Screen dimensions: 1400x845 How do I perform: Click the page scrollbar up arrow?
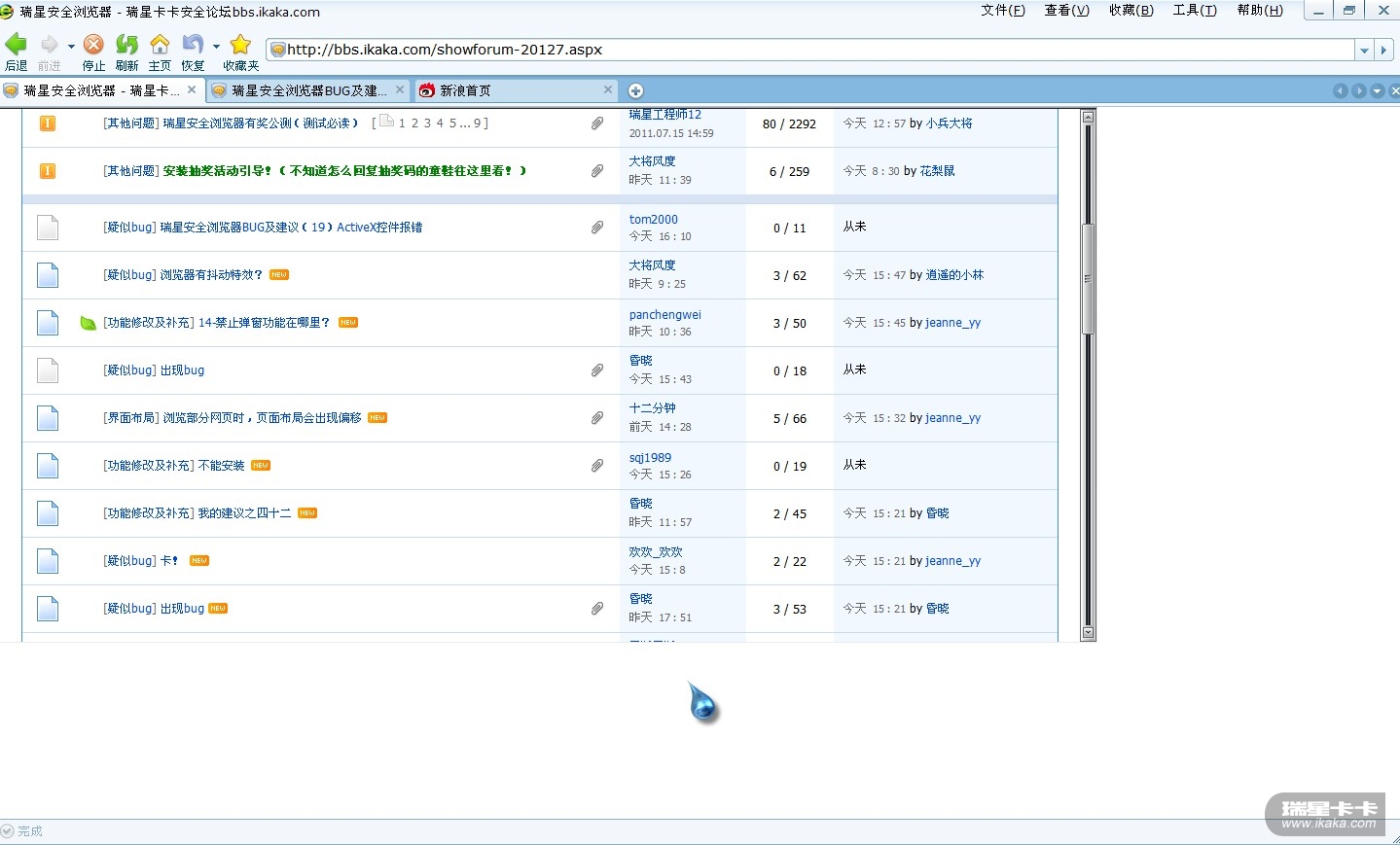(x=1089, y=117)
